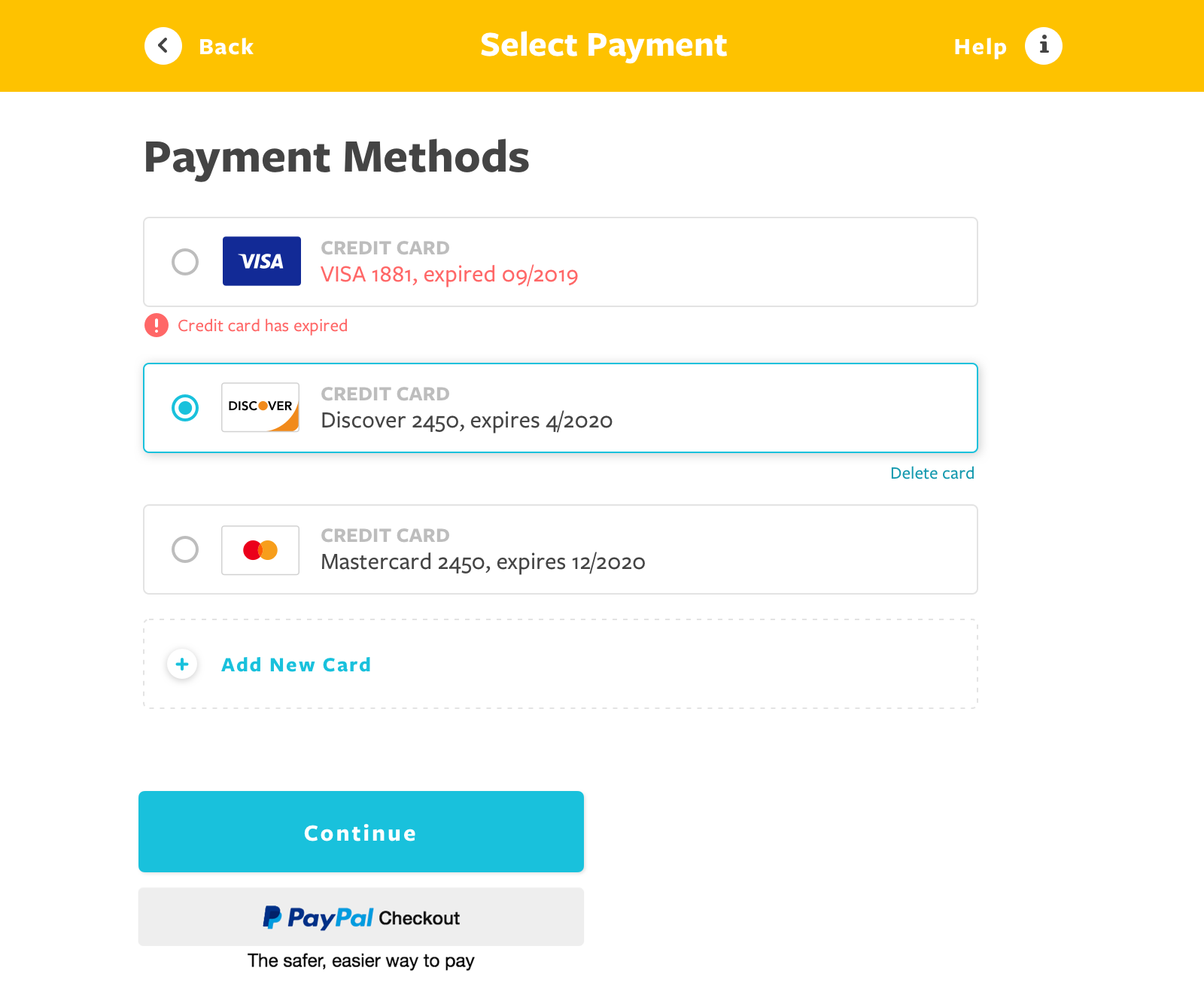The width and height of the screenshot is (1204, 1004).
Task: Click the Delete card link
Action: [932, 473]
